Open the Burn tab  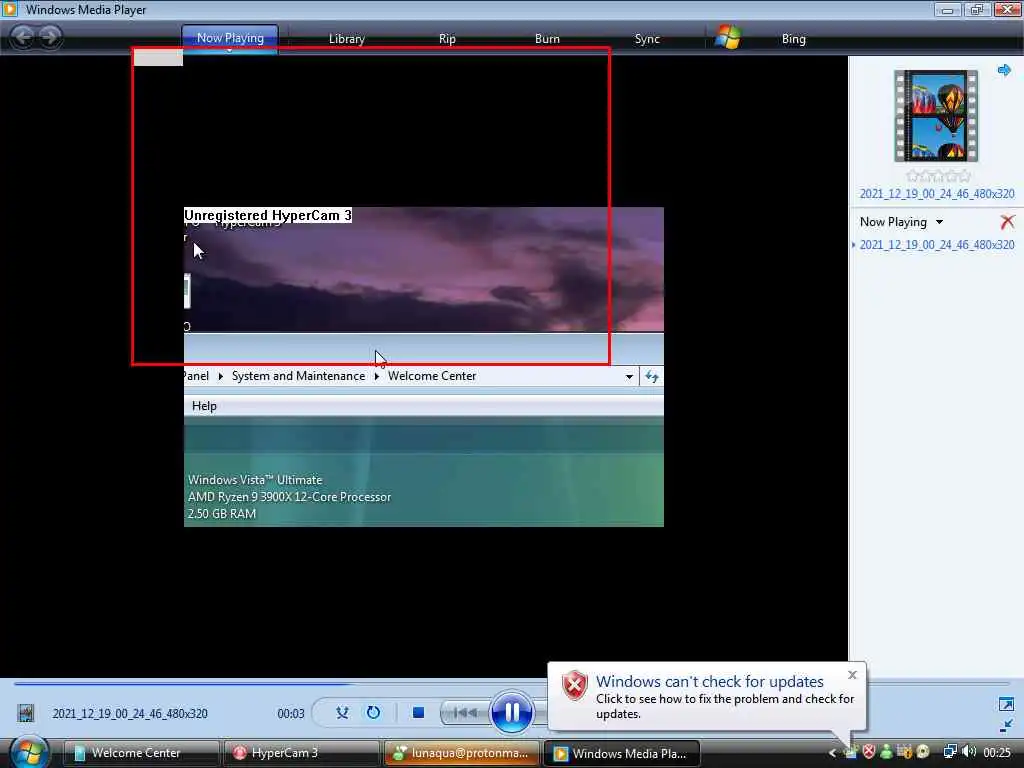547,39
